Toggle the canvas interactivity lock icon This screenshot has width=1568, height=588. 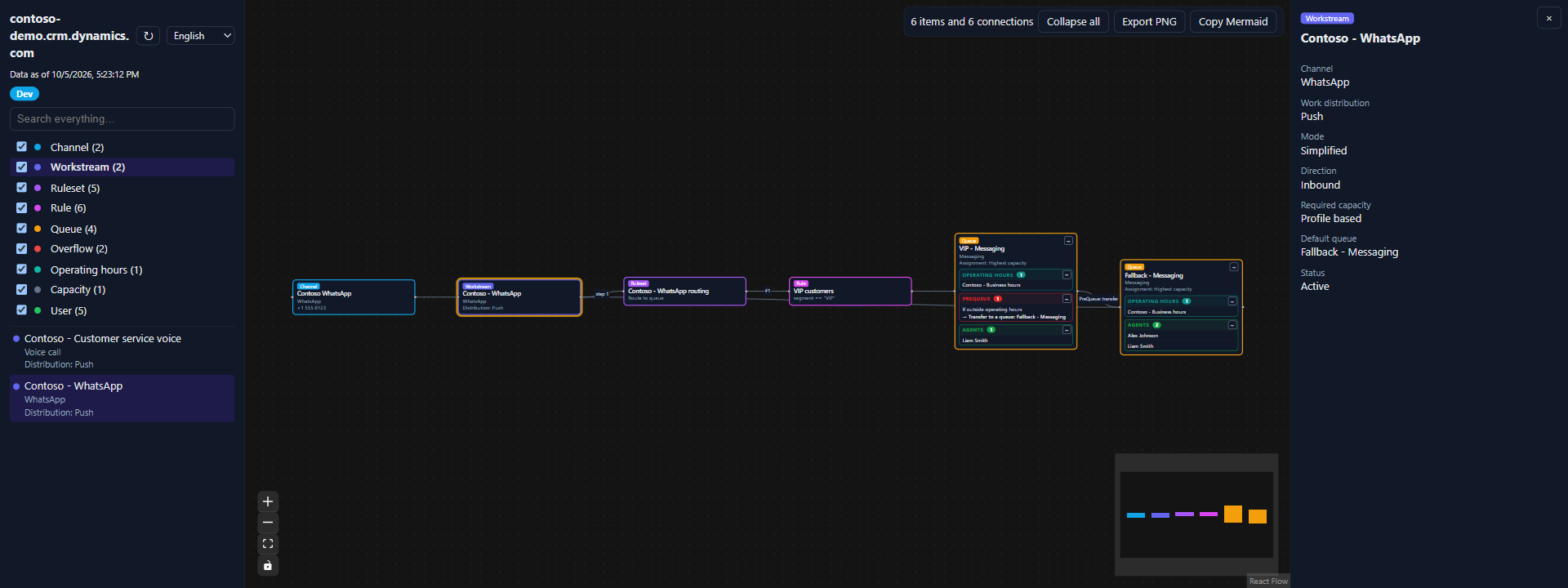click(268, 565)
